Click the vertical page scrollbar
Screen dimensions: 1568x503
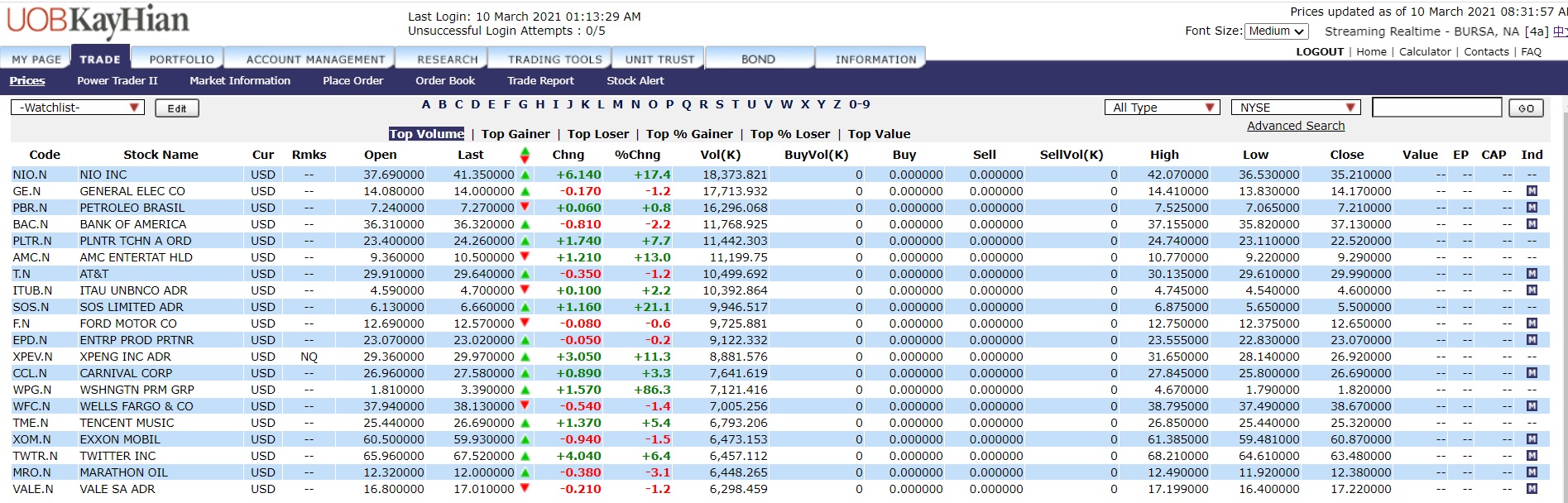pyautogui.click(x=1563, y=298)
